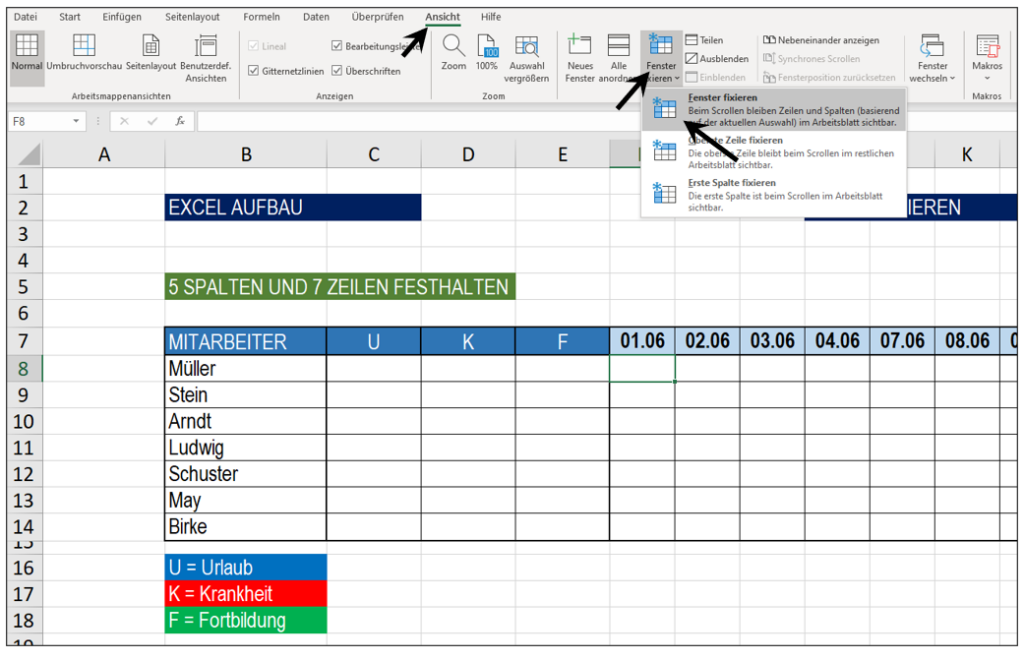
Task: Select red K = Krankheit cell
Action: click(246, 593)
